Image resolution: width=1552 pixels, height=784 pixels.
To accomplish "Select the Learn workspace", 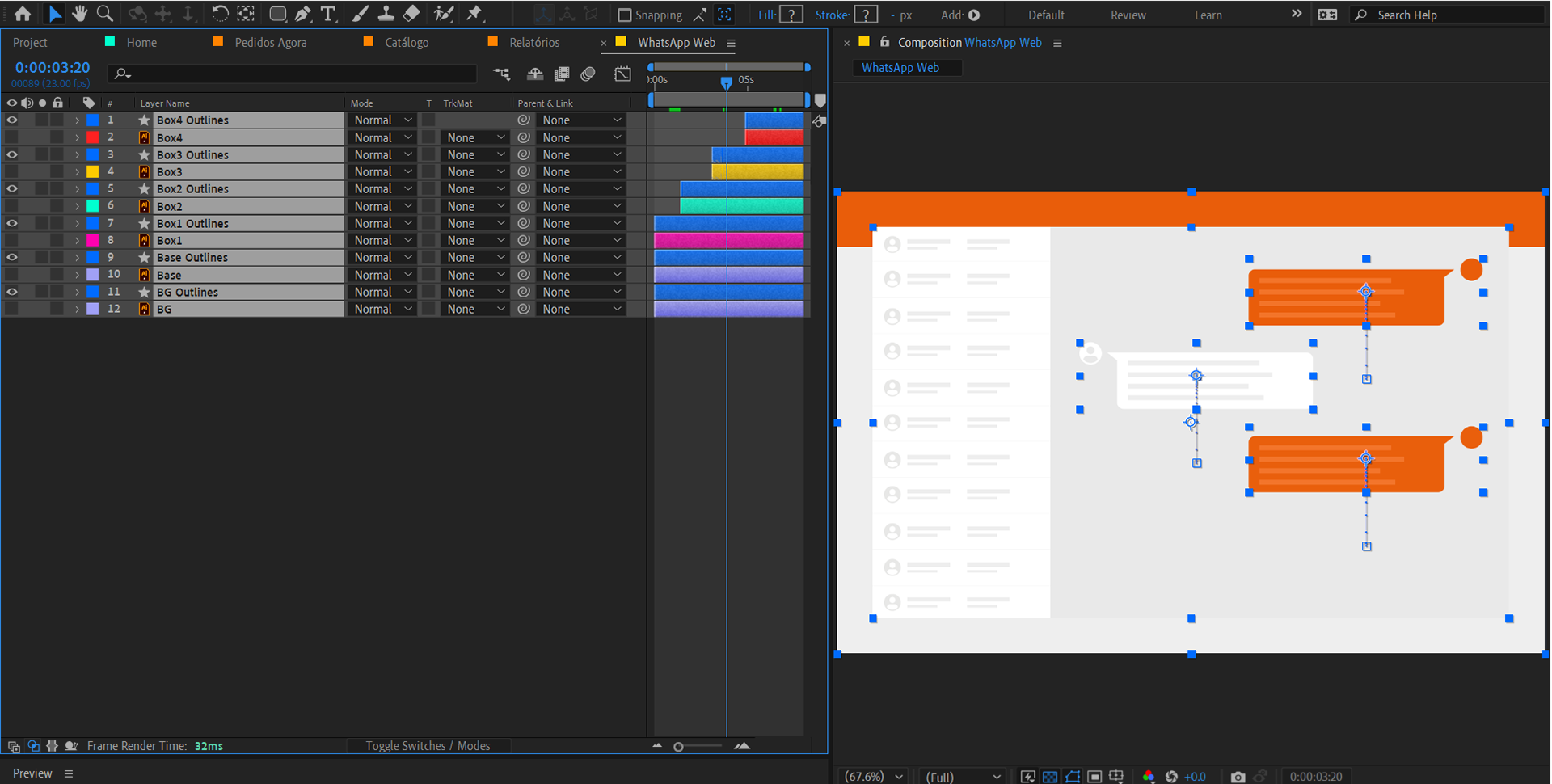I will point(1208,15).
